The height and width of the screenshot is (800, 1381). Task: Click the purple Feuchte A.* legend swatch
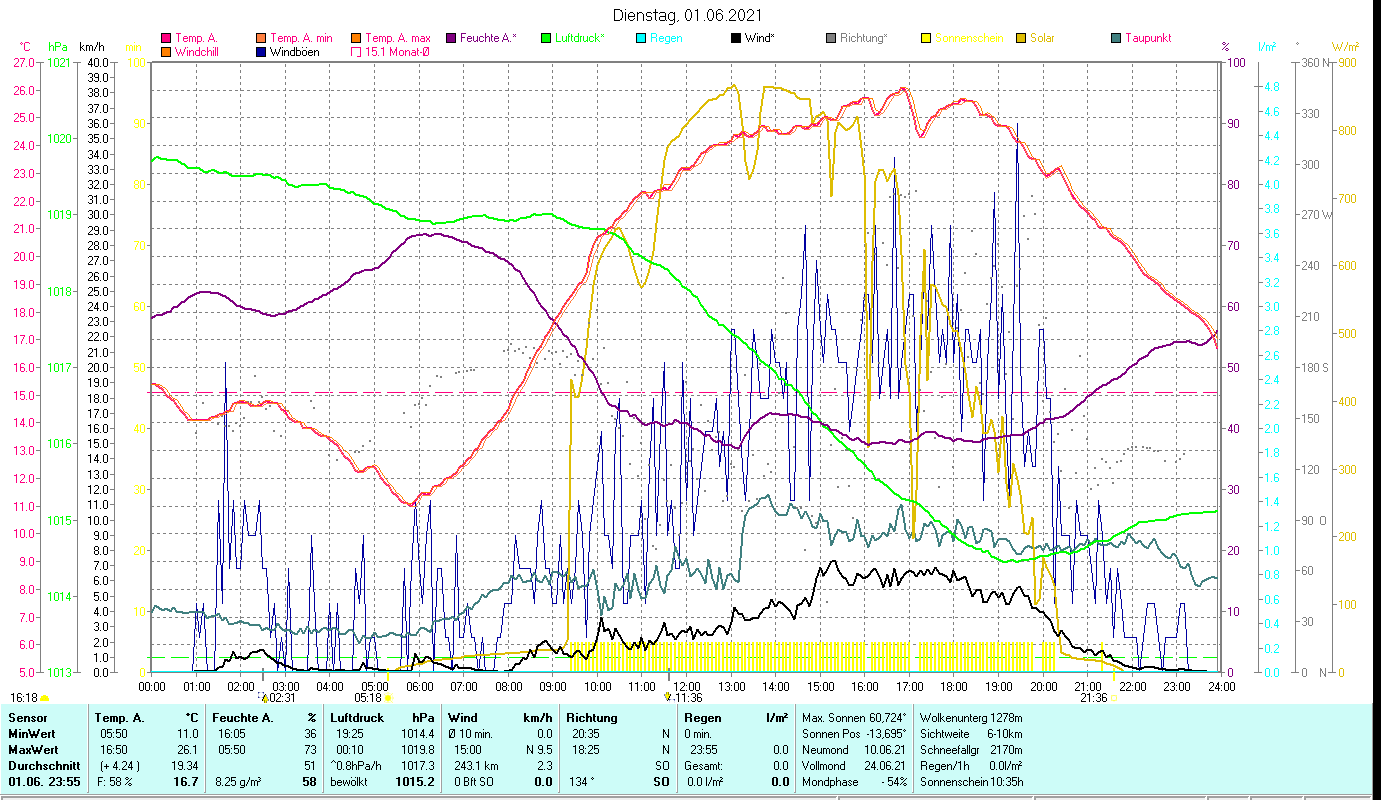click(x=451, y=38)
